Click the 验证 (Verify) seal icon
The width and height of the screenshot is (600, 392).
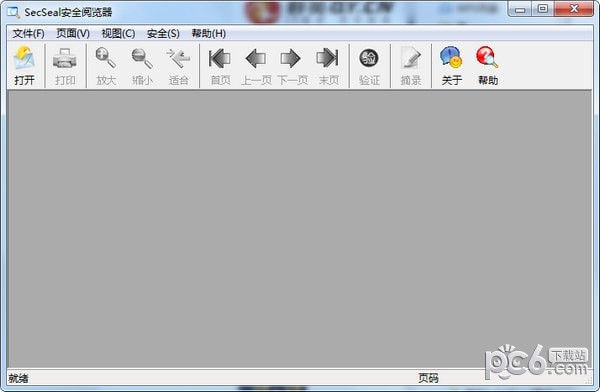[x=369, y=58]
